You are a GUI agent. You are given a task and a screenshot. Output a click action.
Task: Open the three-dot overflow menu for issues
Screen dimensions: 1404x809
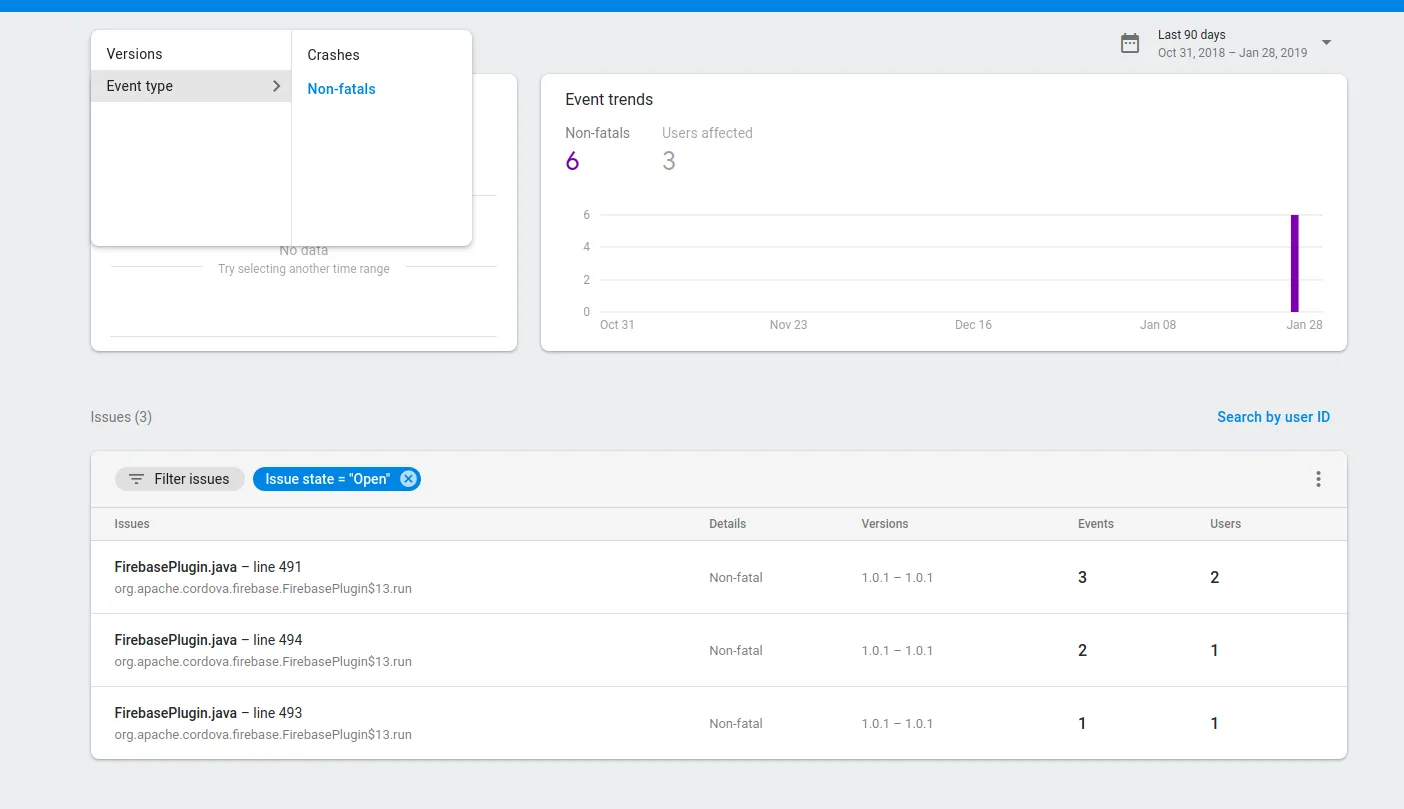click(1318, 479)
